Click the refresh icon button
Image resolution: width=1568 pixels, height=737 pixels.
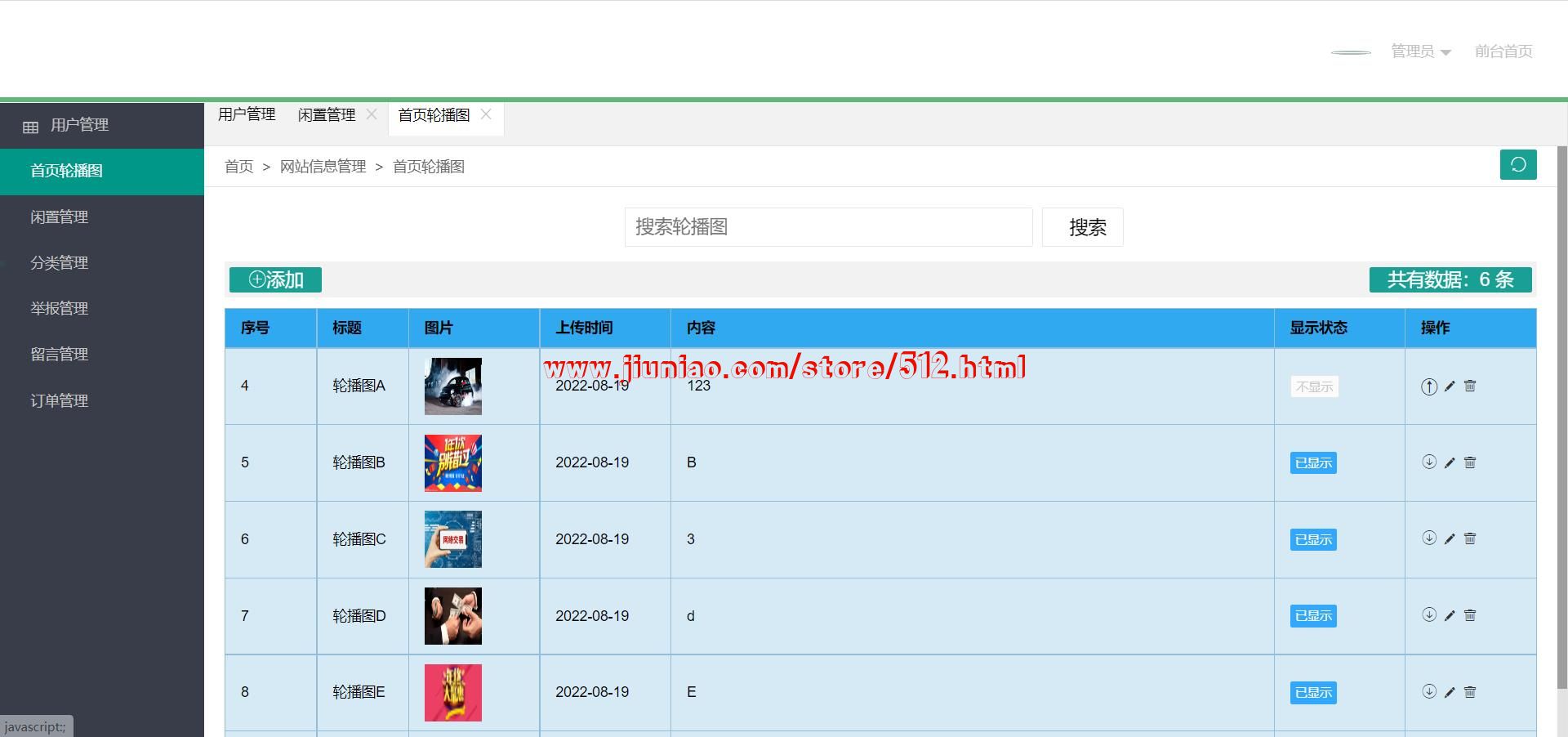click(x=1518, y=165)
